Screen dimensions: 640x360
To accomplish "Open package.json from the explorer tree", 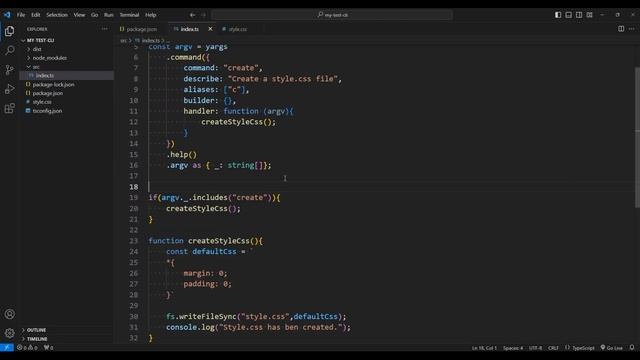I will click(x=47, y=93).
